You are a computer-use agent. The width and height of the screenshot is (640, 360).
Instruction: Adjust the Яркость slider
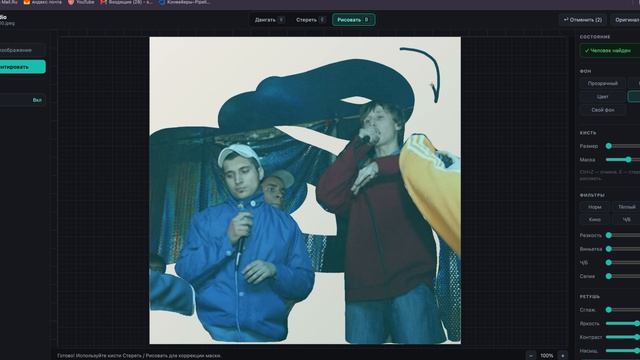623,323
